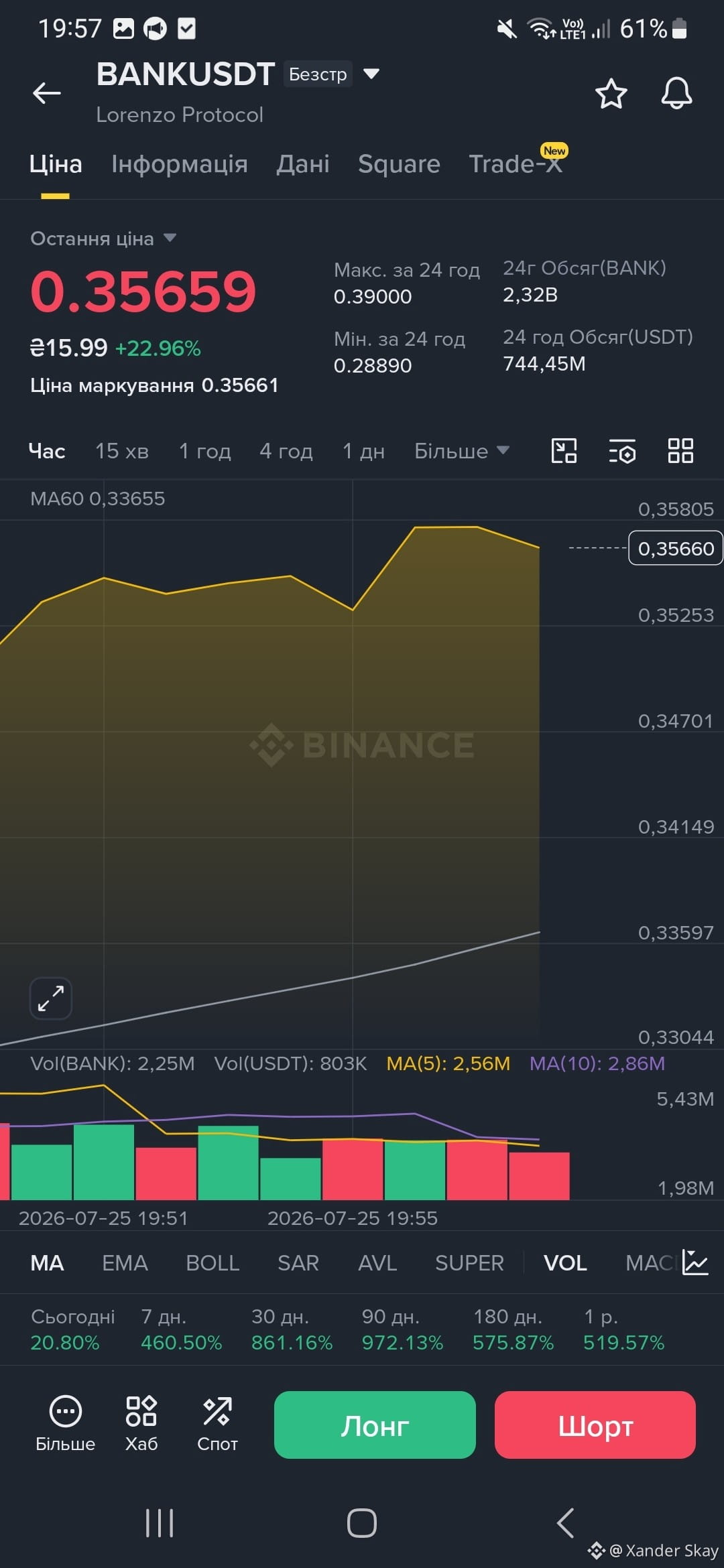
Task: Tap the green Лонг button
Action: point(375,1425)
